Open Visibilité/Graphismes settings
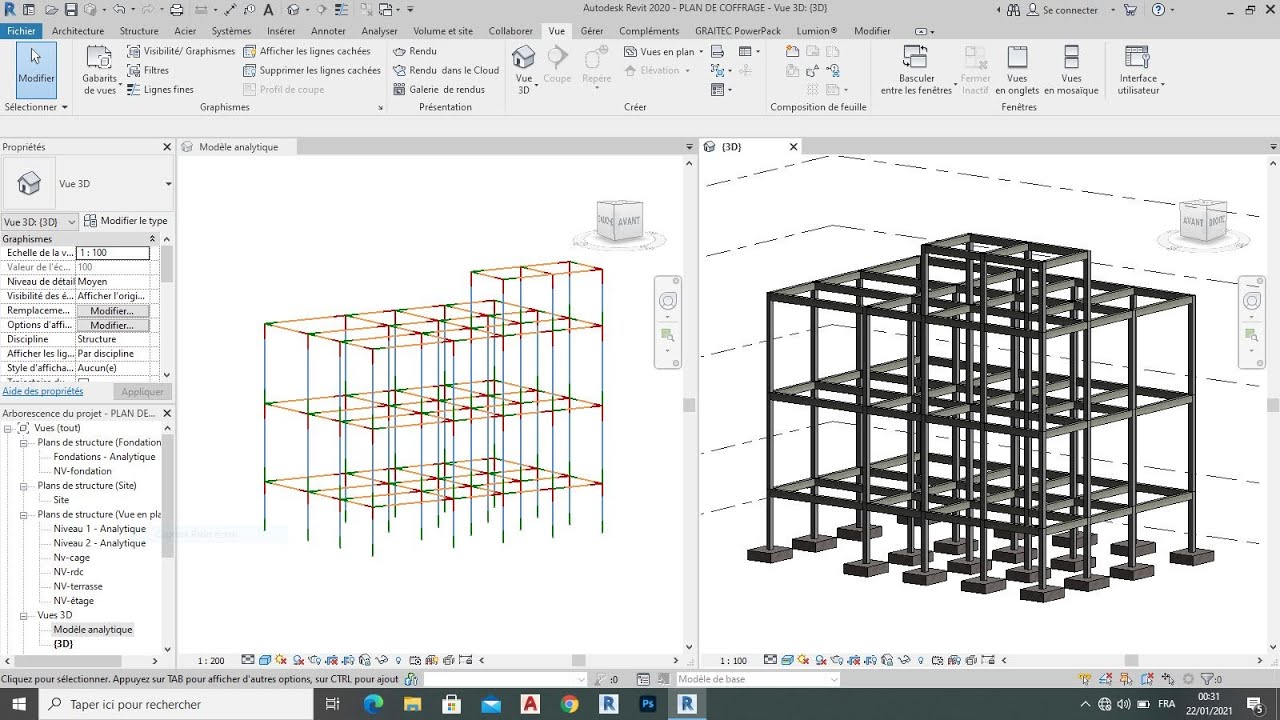Image resolution: width=1280 pixels, height=720 pixels. click(181, 51)
